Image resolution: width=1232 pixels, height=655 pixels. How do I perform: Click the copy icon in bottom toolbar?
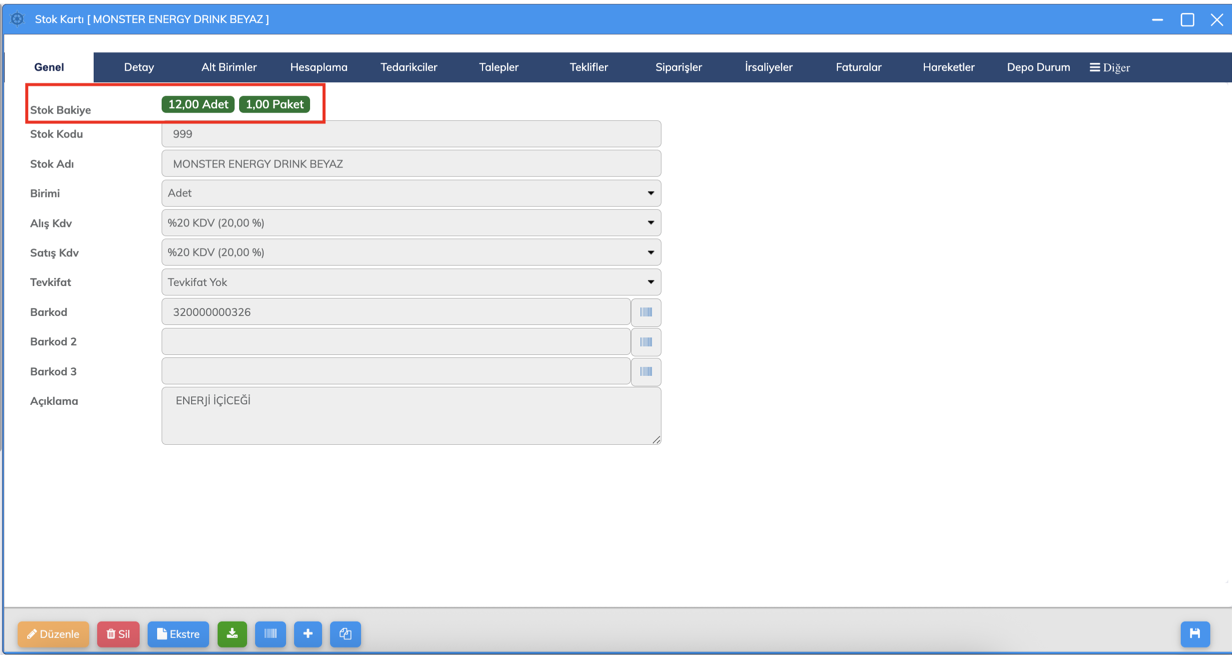(345, 634)
